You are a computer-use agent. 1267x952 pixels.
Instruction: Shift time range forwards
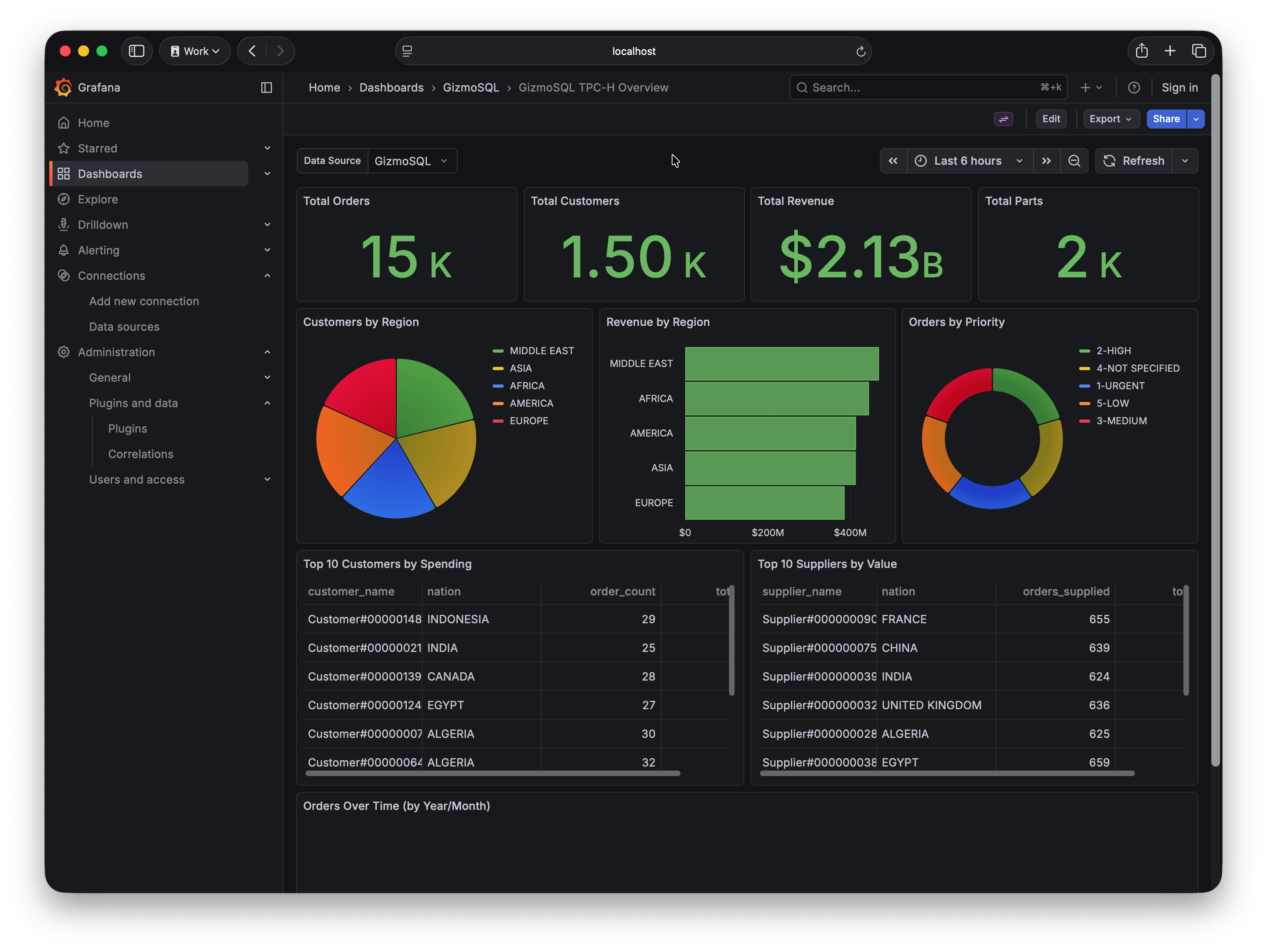pos(1047,161)
